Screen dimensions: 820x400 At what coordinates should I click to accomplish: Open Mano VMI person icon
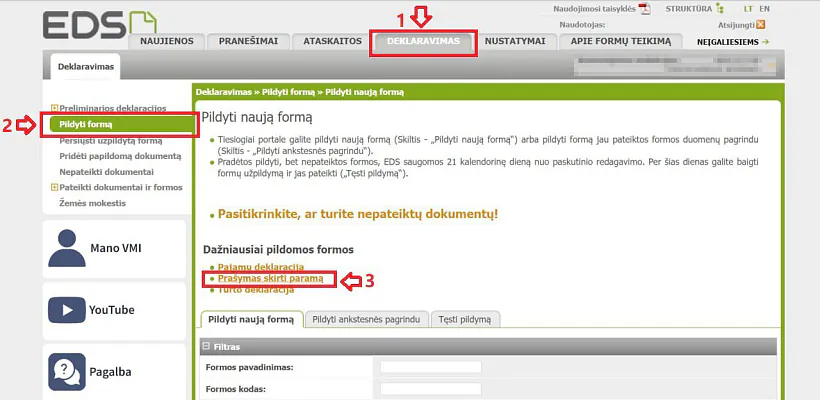[x=66, y=247]
